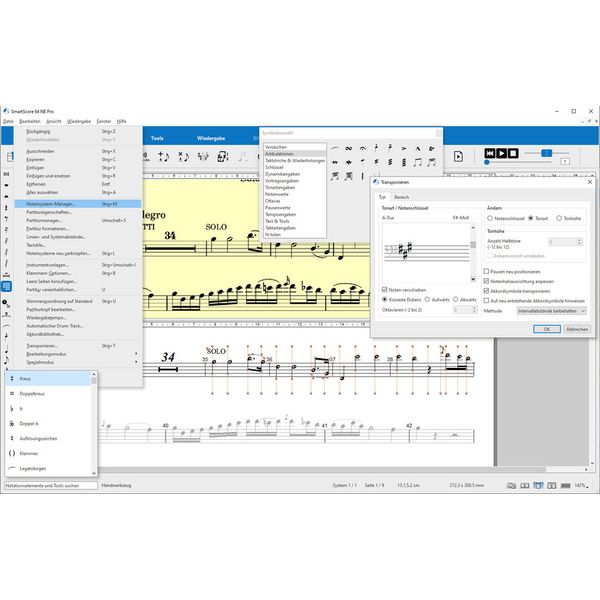Switch to the Bereich tab
Image resolution: width=600 pixels, height=600 pixels.
[402, 197]
